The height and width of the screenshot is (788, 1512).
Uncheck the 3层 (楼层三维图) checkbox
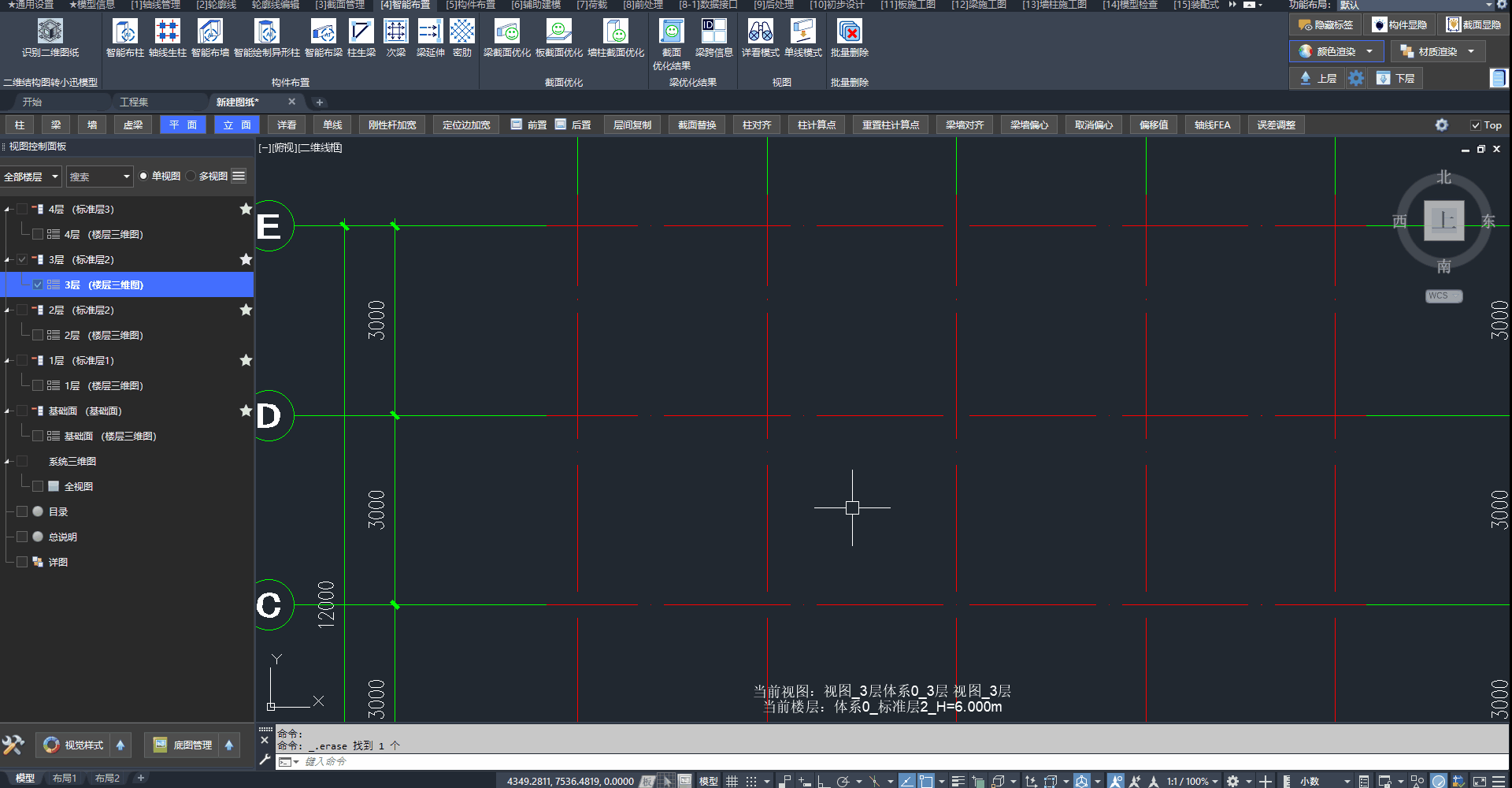(x=38, y=285)
